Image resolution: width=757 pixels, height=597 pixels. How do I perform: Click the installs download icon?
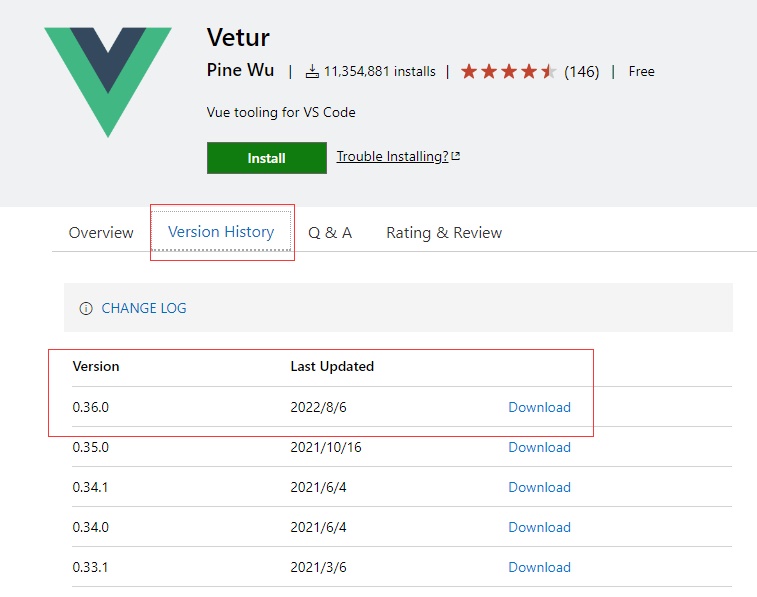(x=312, y=72)
